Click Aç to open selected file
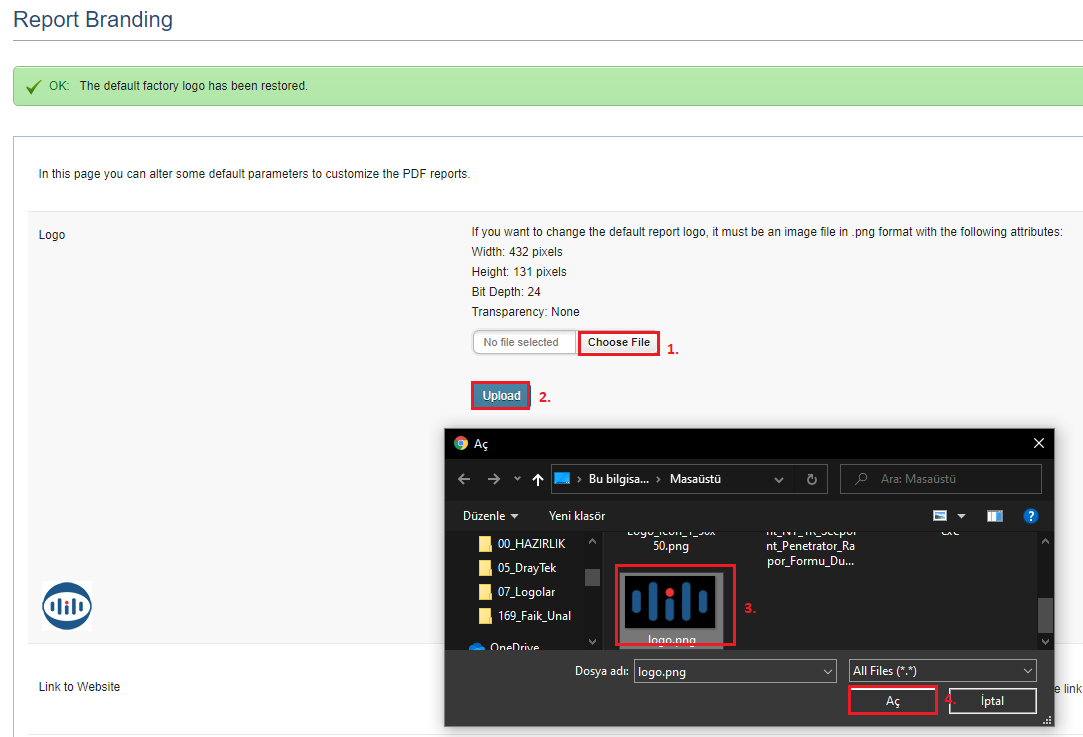This screenshot has height=737, width=1083. (x=892, y=701)
